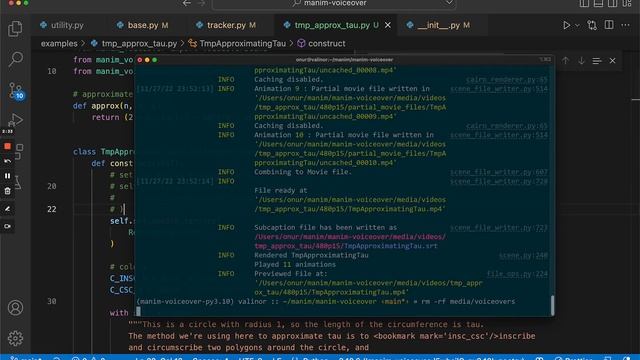Toggle the recording overlay camera icon
This screenshot has width=640, height=360.
pyautogui.click(x=7, y=226)
